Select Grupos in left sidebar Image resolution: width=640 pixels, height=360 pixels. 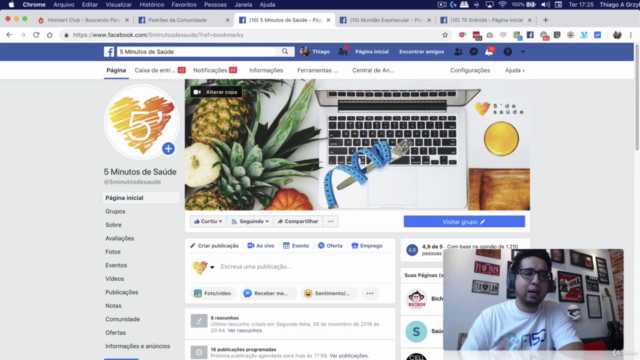[115, 211]
